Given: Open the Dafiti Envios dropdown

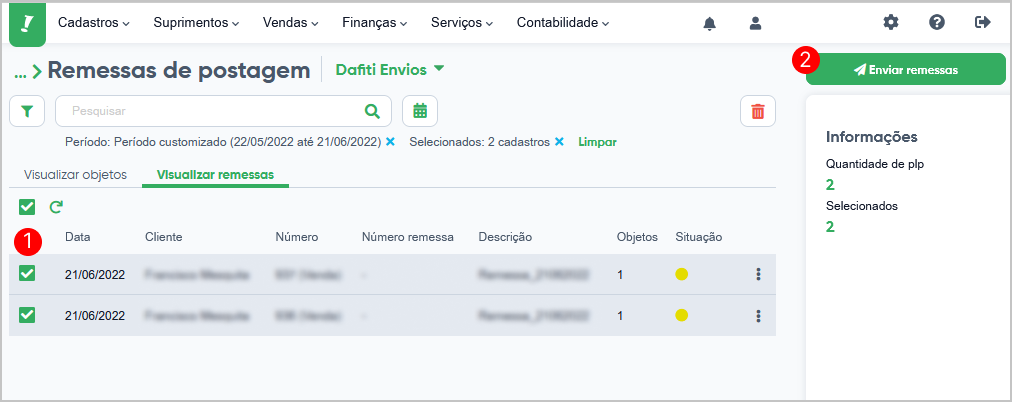Looking at the screenshot, I should pos(390,70).
